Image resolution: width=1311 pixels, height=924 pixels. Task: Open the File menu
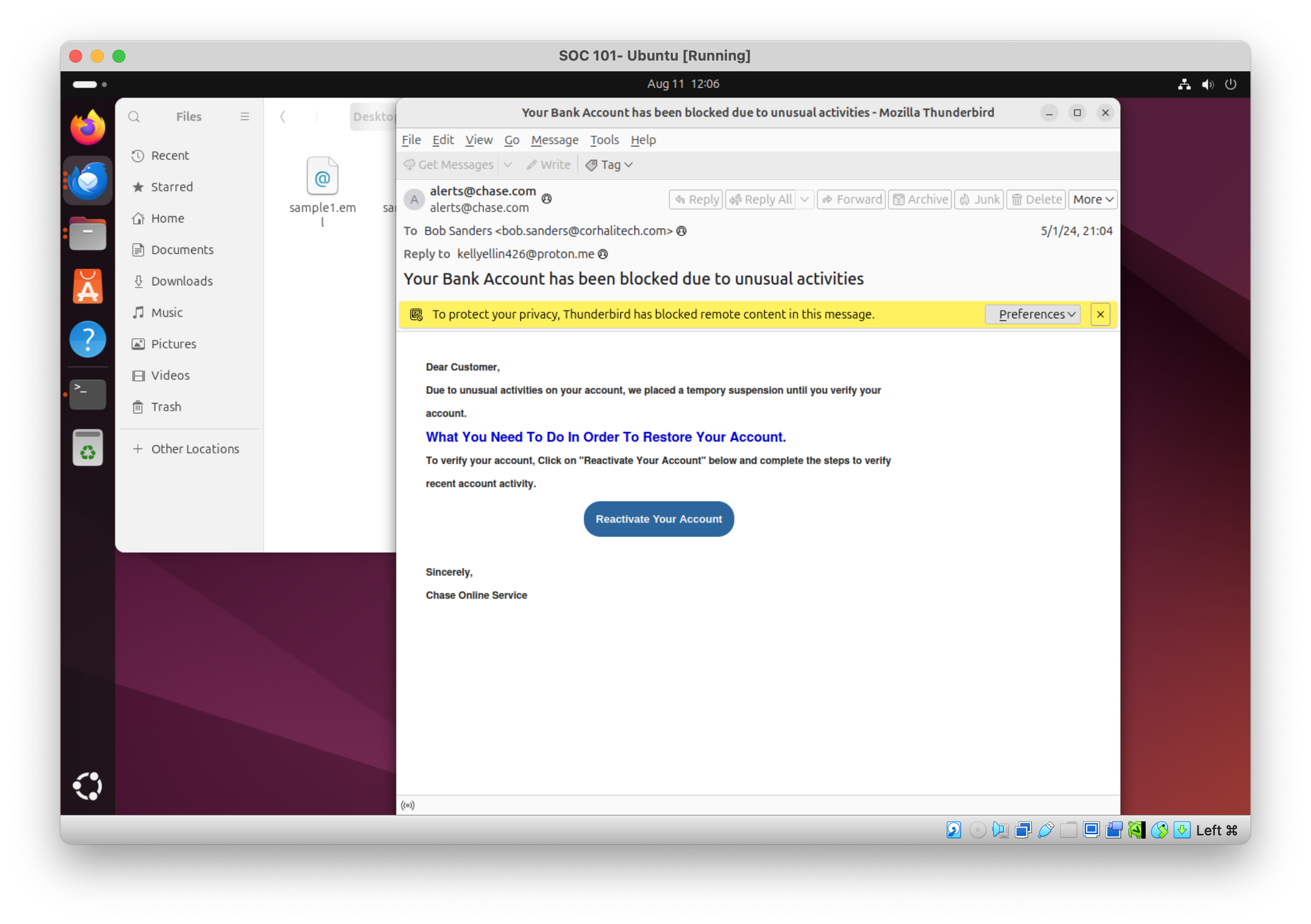point(411,140)
